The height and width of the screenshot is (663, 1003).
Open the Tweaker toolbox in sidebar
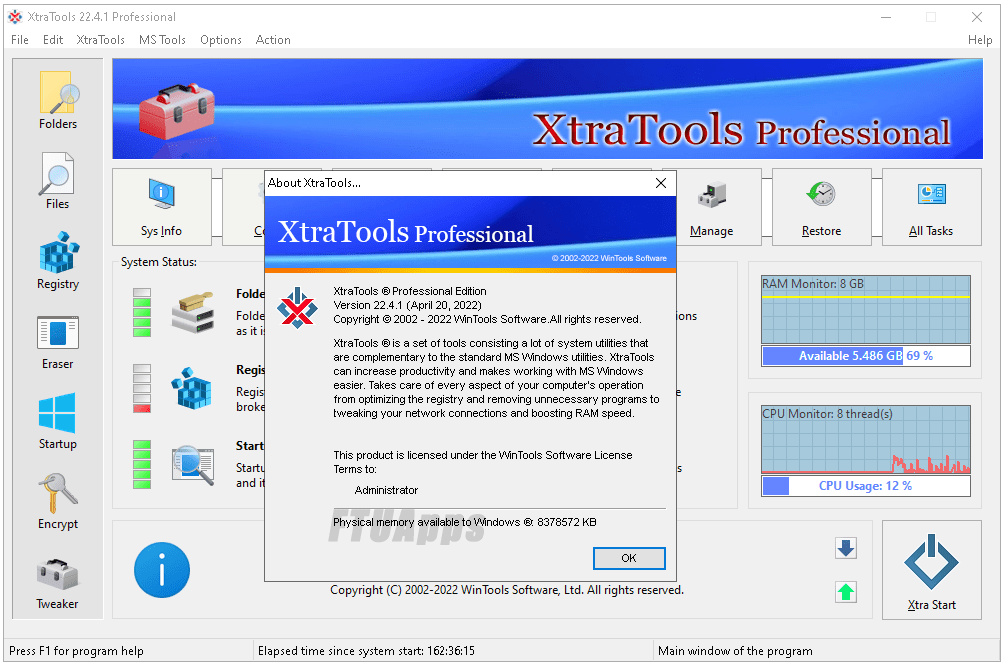[x=58, y=583]
